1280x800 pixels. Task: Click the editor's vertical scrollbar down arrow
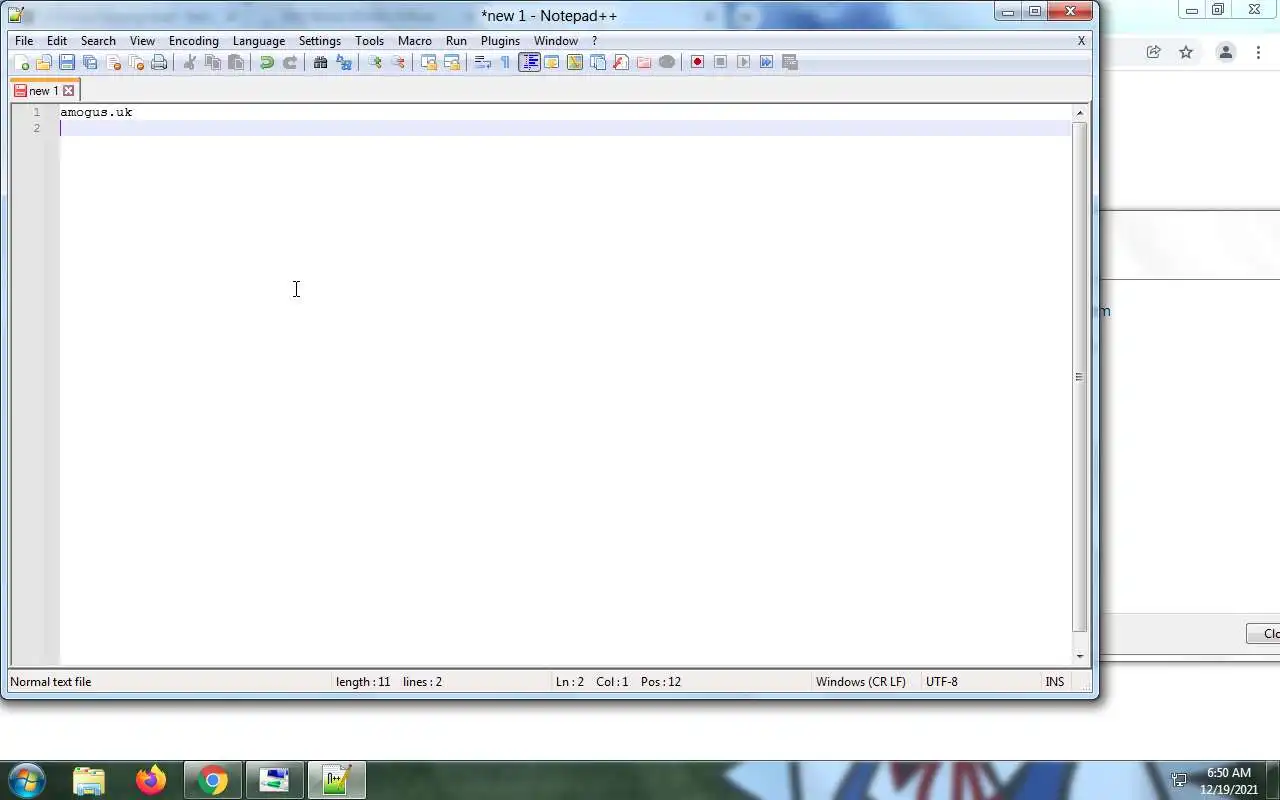(x=1080, y=656)
